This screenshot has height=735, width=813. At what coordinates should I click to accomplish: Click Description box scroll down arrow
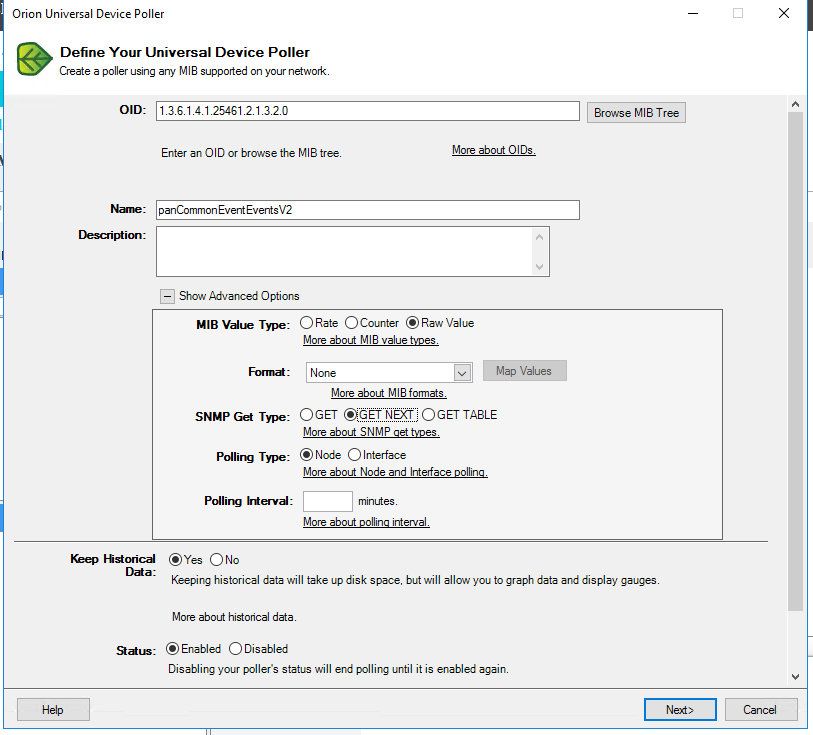click(x=539, y=266)
